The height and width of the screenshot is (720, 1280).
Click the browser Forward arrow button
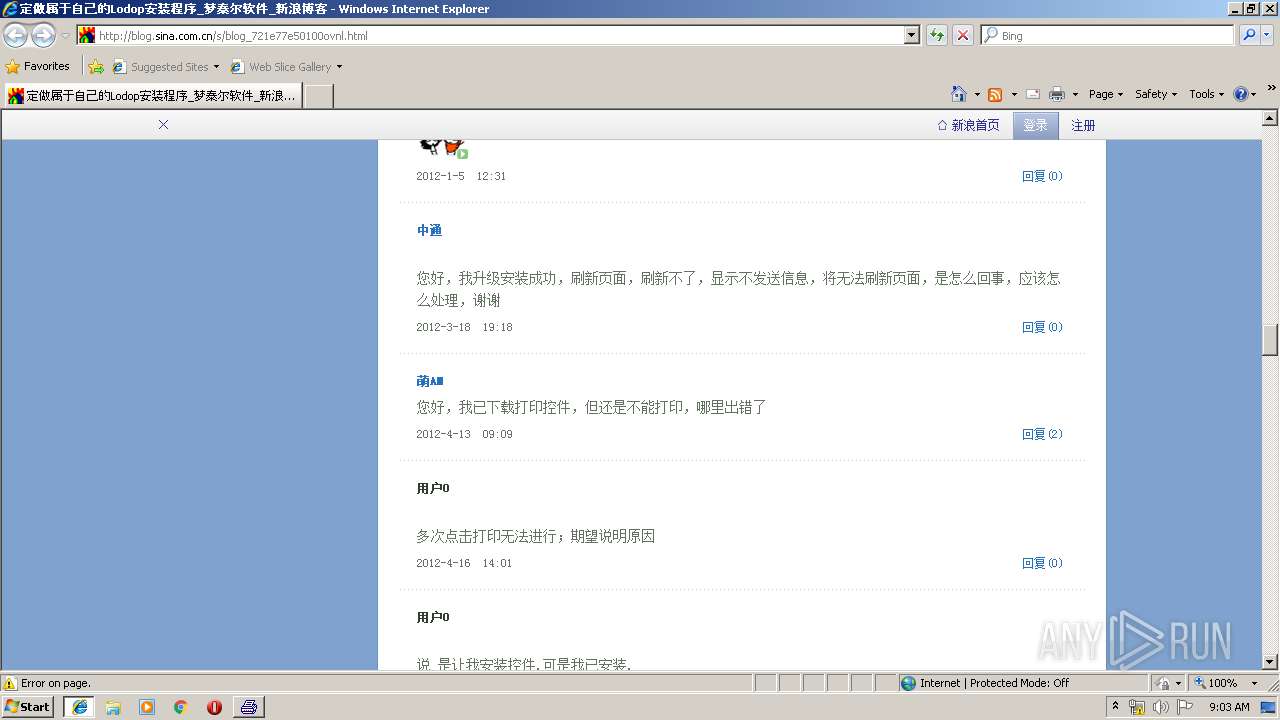click(43, 35)
